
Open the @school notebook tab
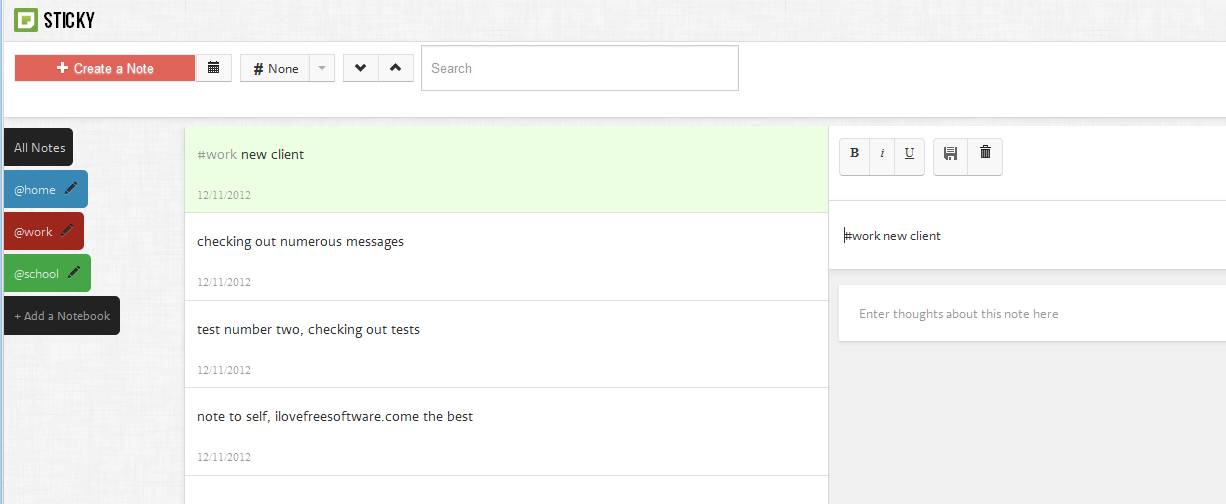(37, 274)
